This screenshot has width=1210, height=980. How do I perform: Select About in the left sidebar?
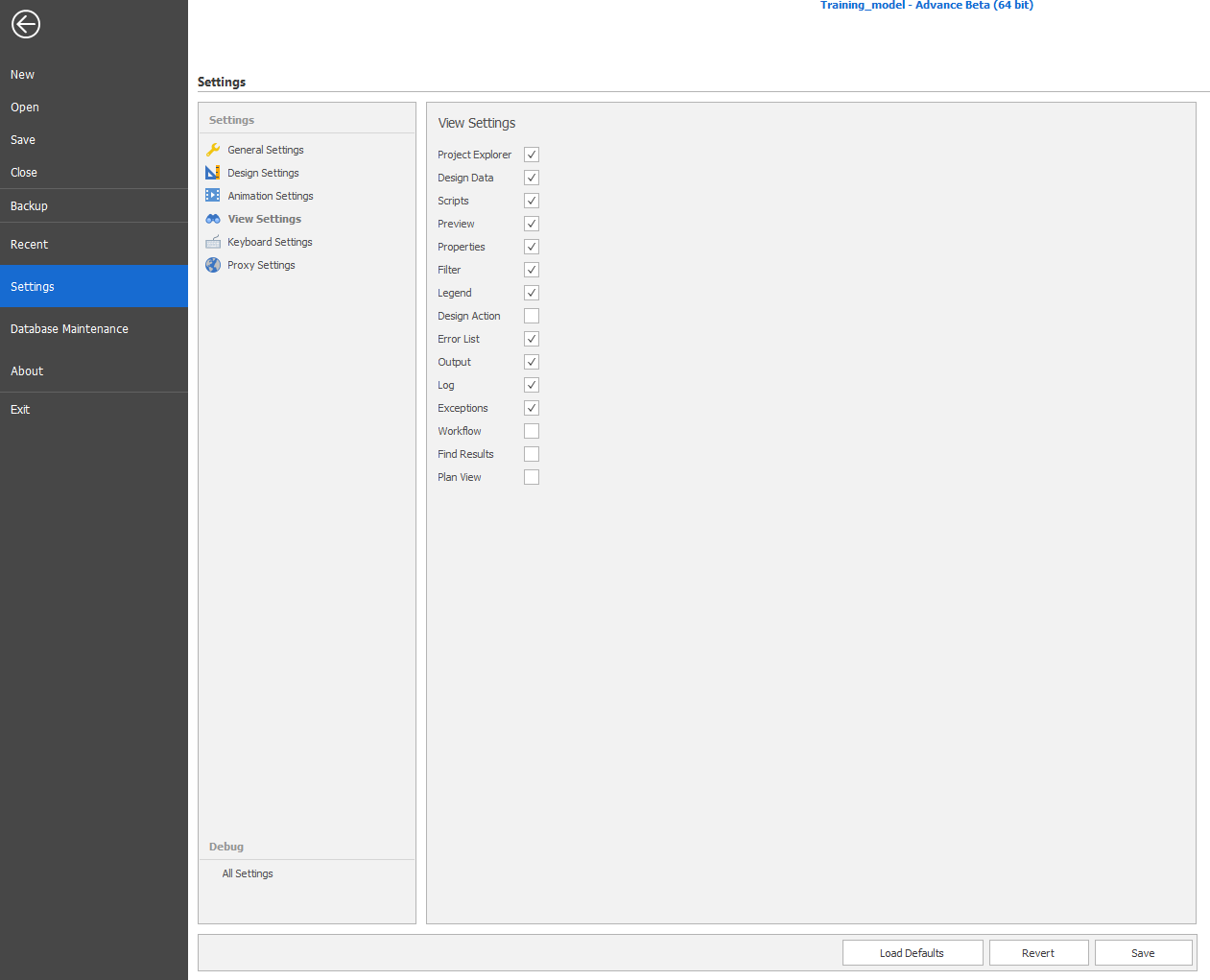[27, 371]
